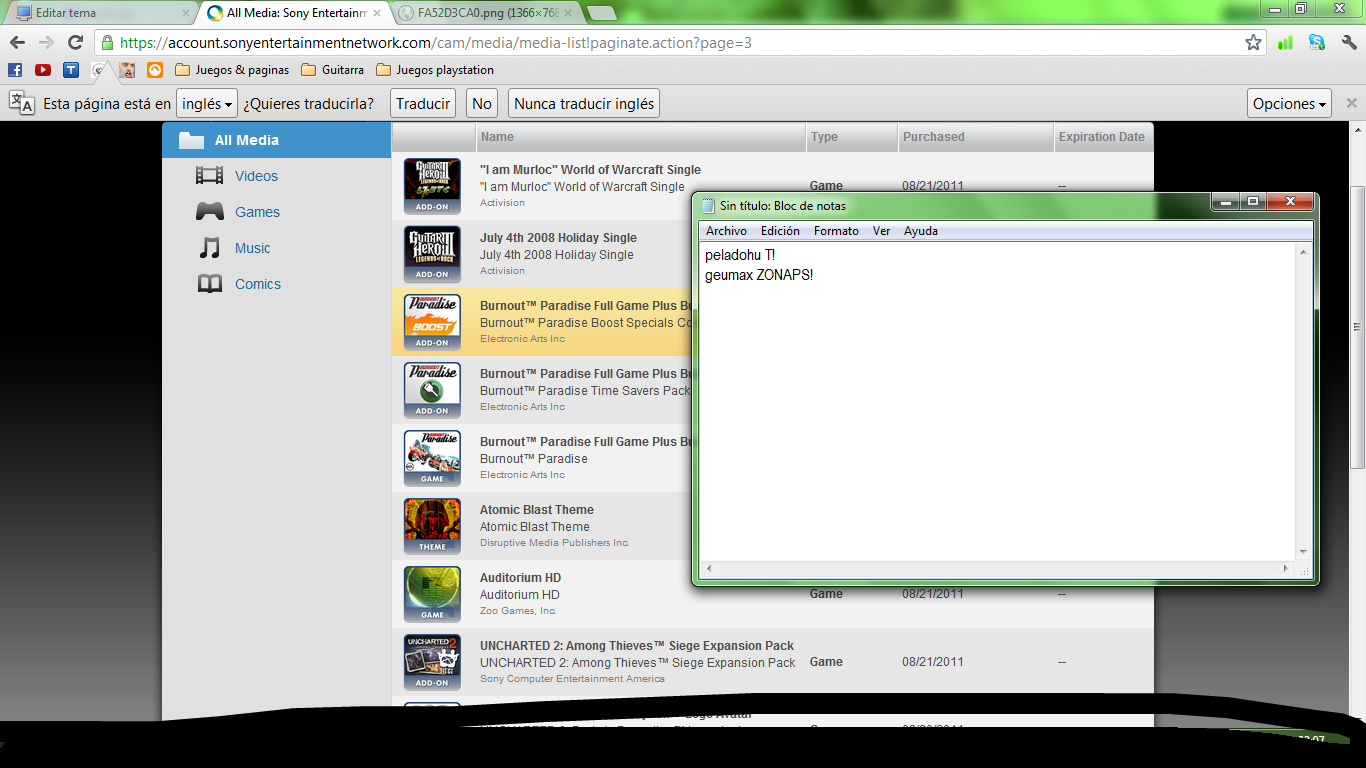Screen dimensions: 1366x768
Task: Reload the page with the refresh icon
Action: (x=75, y=43)
